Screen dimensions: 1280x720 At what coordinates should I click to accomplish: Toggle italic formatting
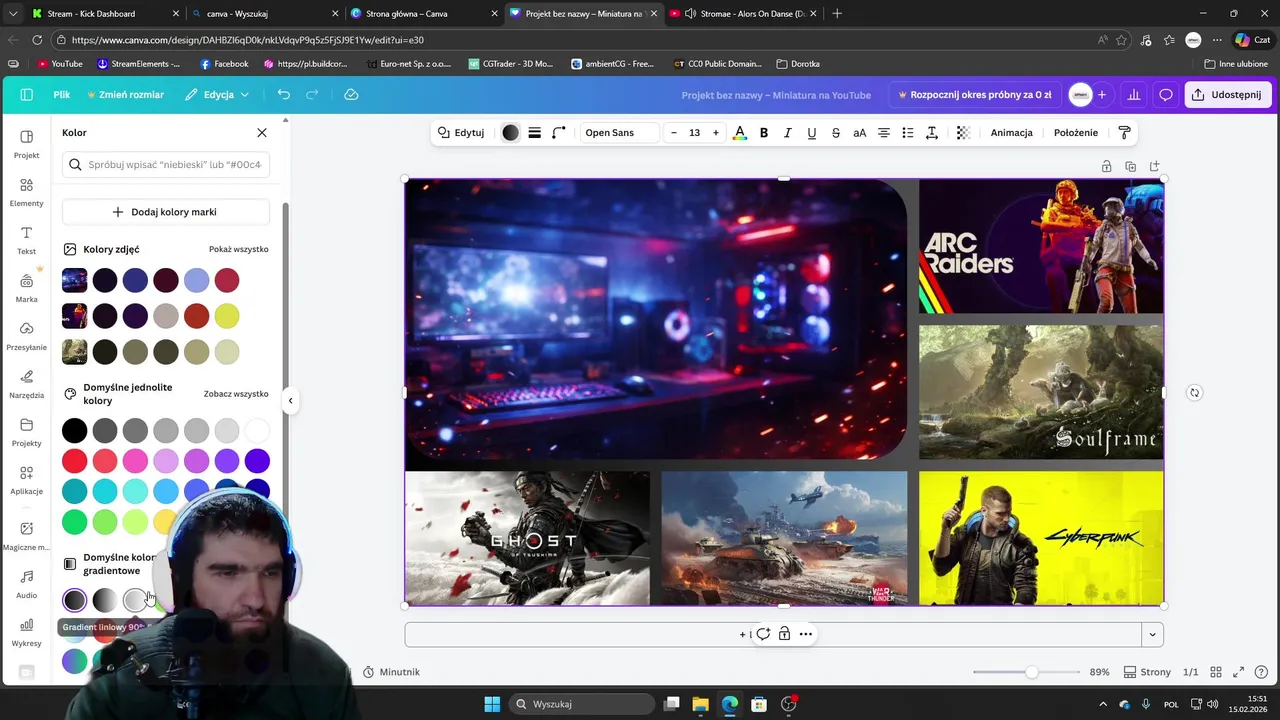point(788,133)
